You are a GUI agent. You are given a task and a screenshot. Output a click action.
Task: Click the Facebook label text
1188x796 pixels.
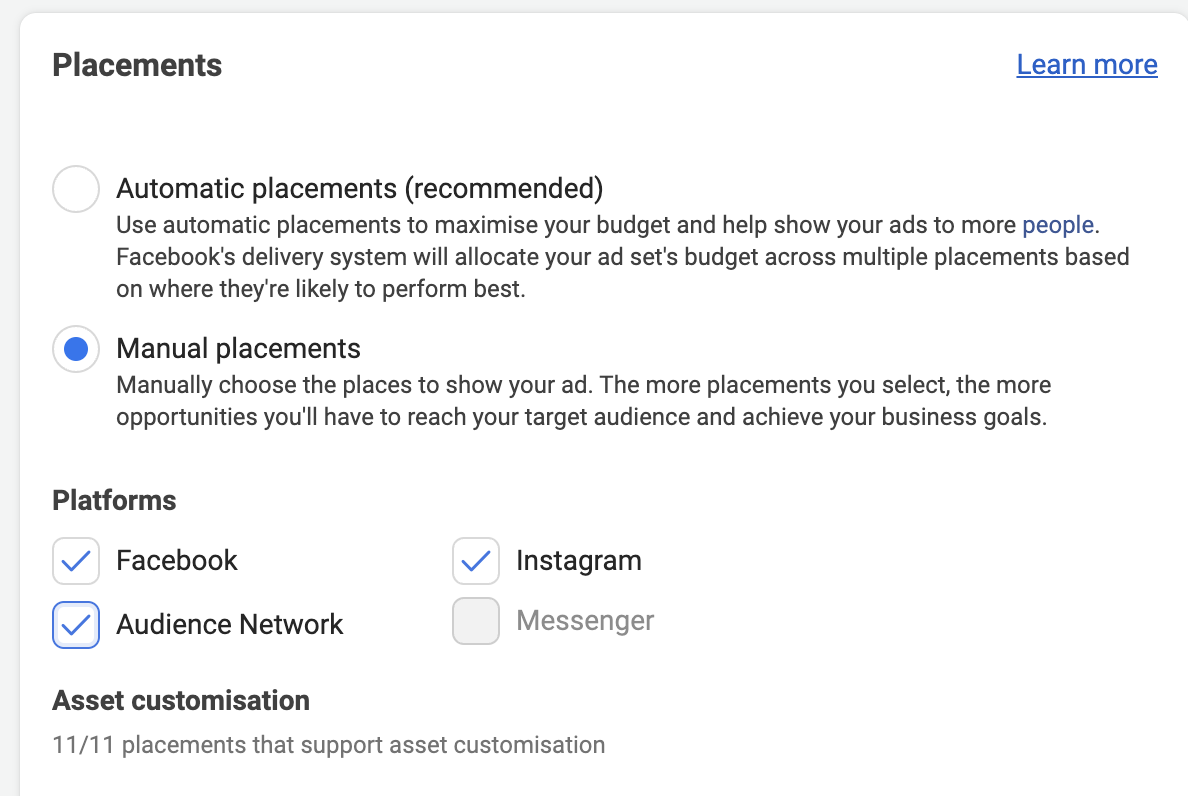point(177,560)
